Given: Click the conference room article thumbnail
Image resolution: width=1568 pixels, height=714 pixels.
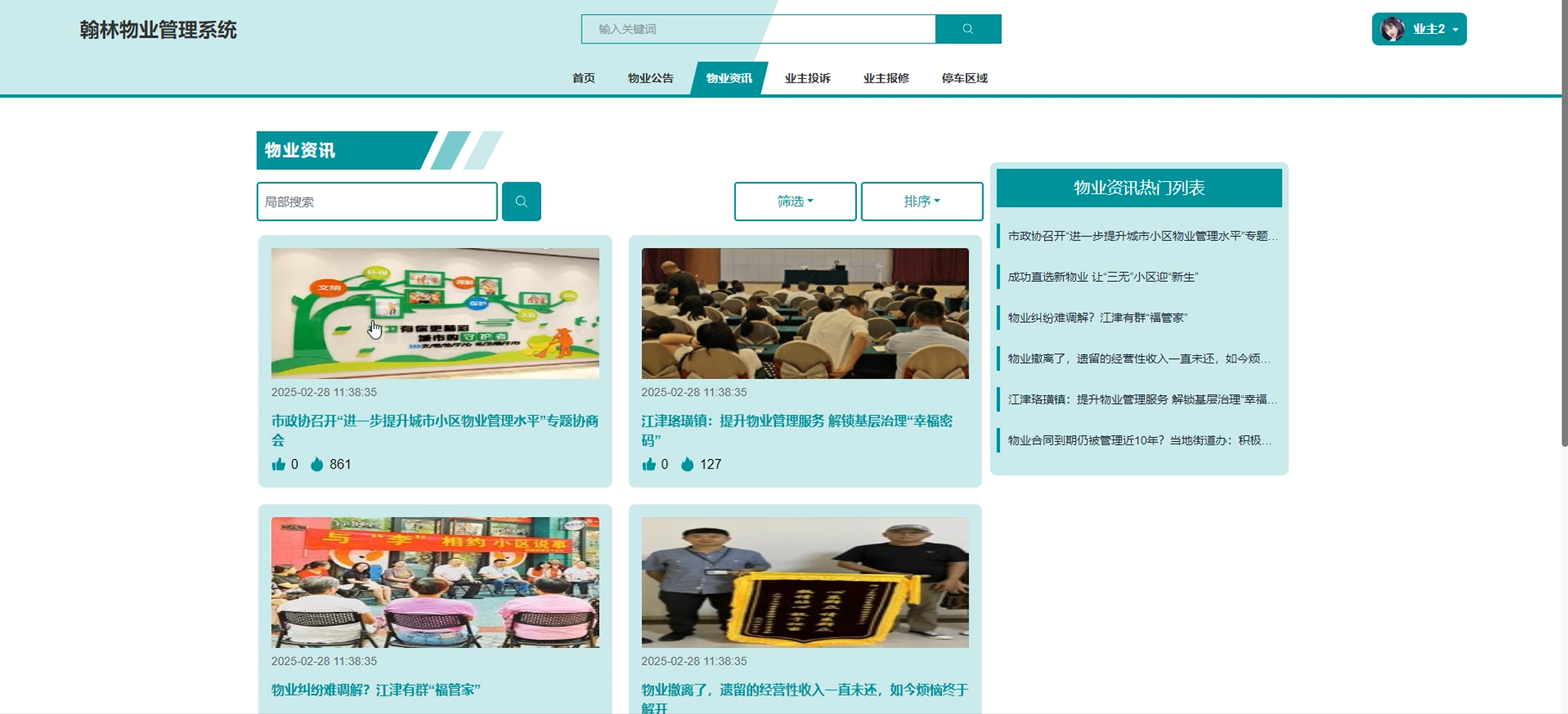Looking at the screenshot, I should [x=805, y=313].
